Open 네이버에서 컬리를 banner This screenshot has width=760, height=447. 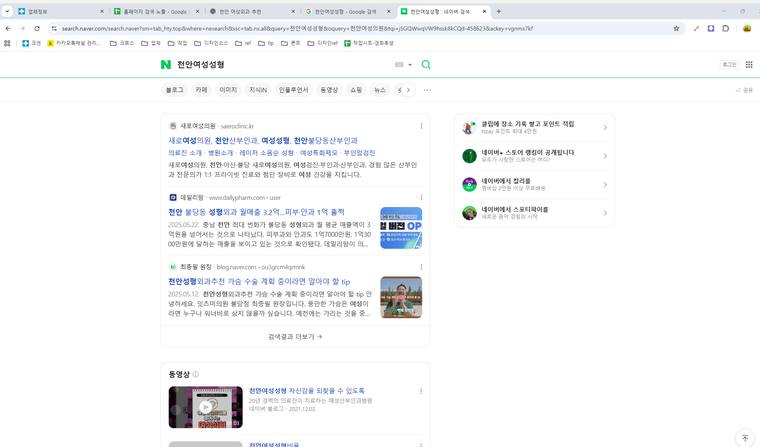(534, 184)
